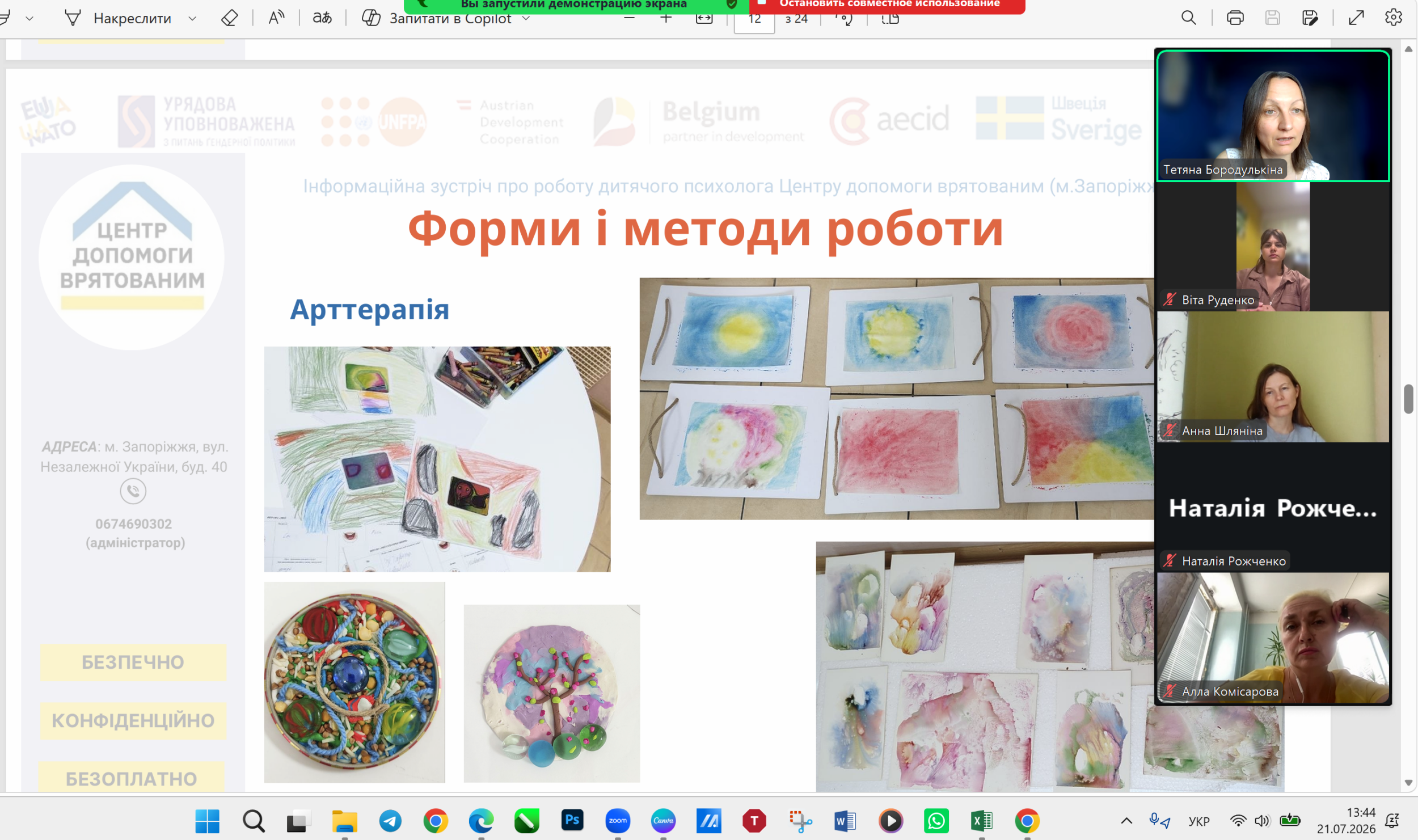Zoom in with the plus icon
The height and width of the screenshot is (840, 1418).
[666, 18]
